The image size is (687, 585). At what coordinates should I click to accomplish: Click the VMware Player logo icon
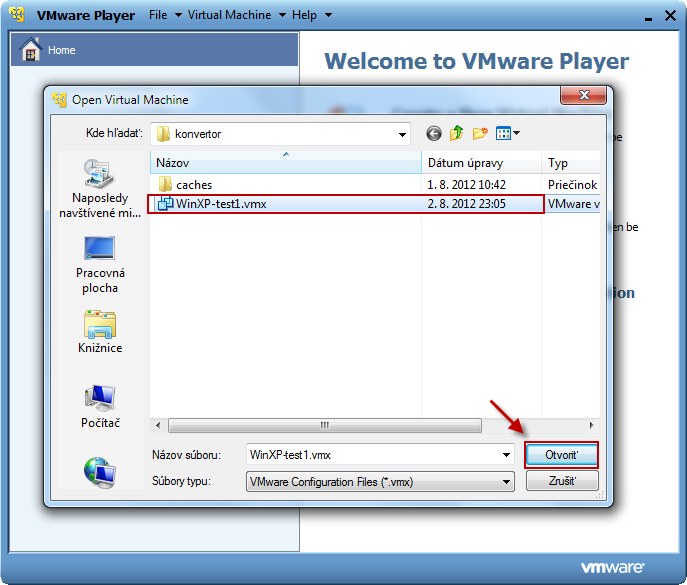click(x=18, y=14)
